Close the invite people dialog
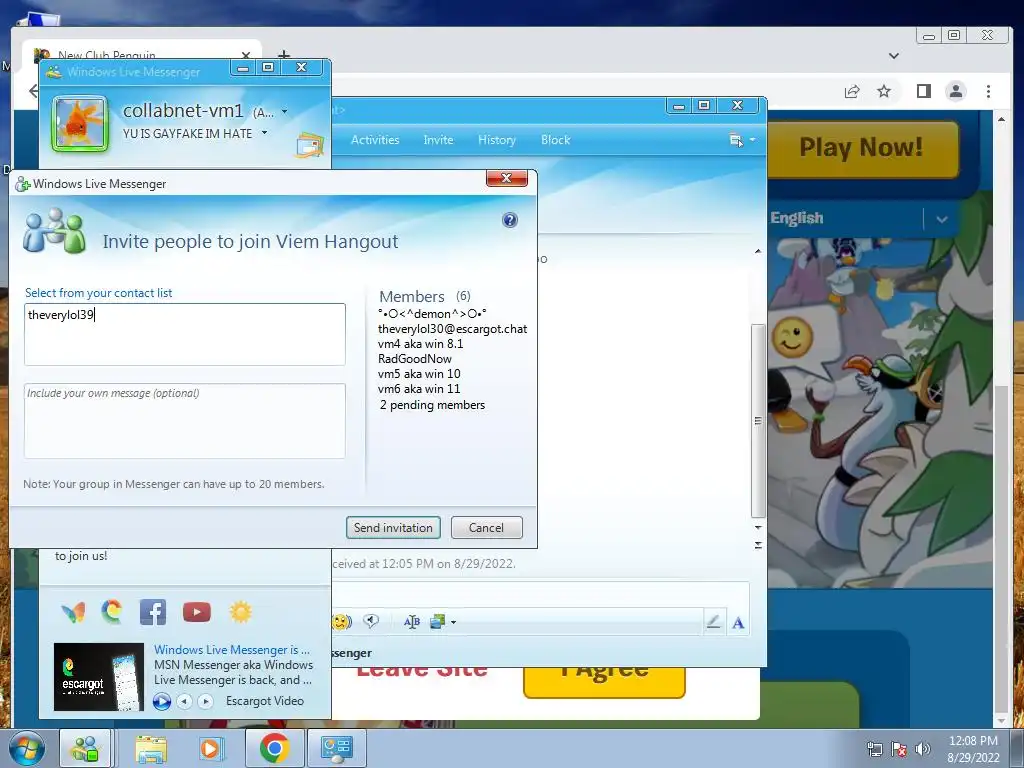 pos(506,178)
